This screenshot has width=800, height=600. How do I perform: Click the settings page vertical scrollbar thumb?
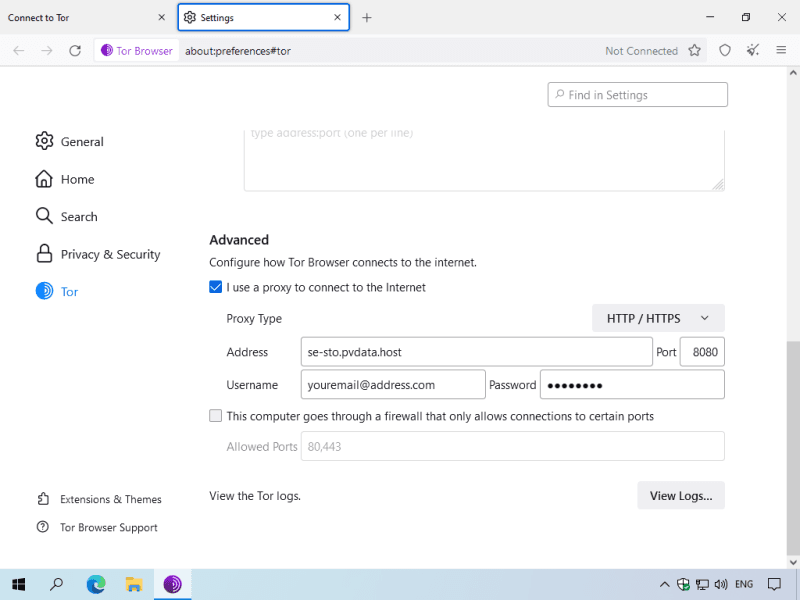tap(793, 447)
